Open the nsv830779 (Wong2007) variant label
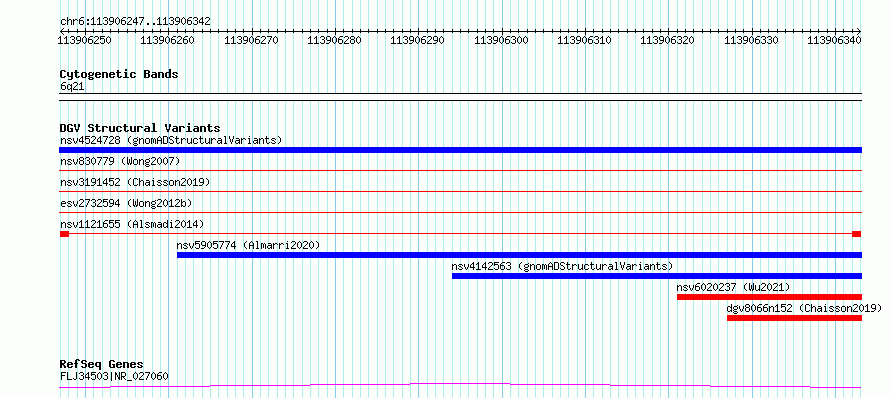This screenshot has width=890, height=398. [x=120, y=161]
